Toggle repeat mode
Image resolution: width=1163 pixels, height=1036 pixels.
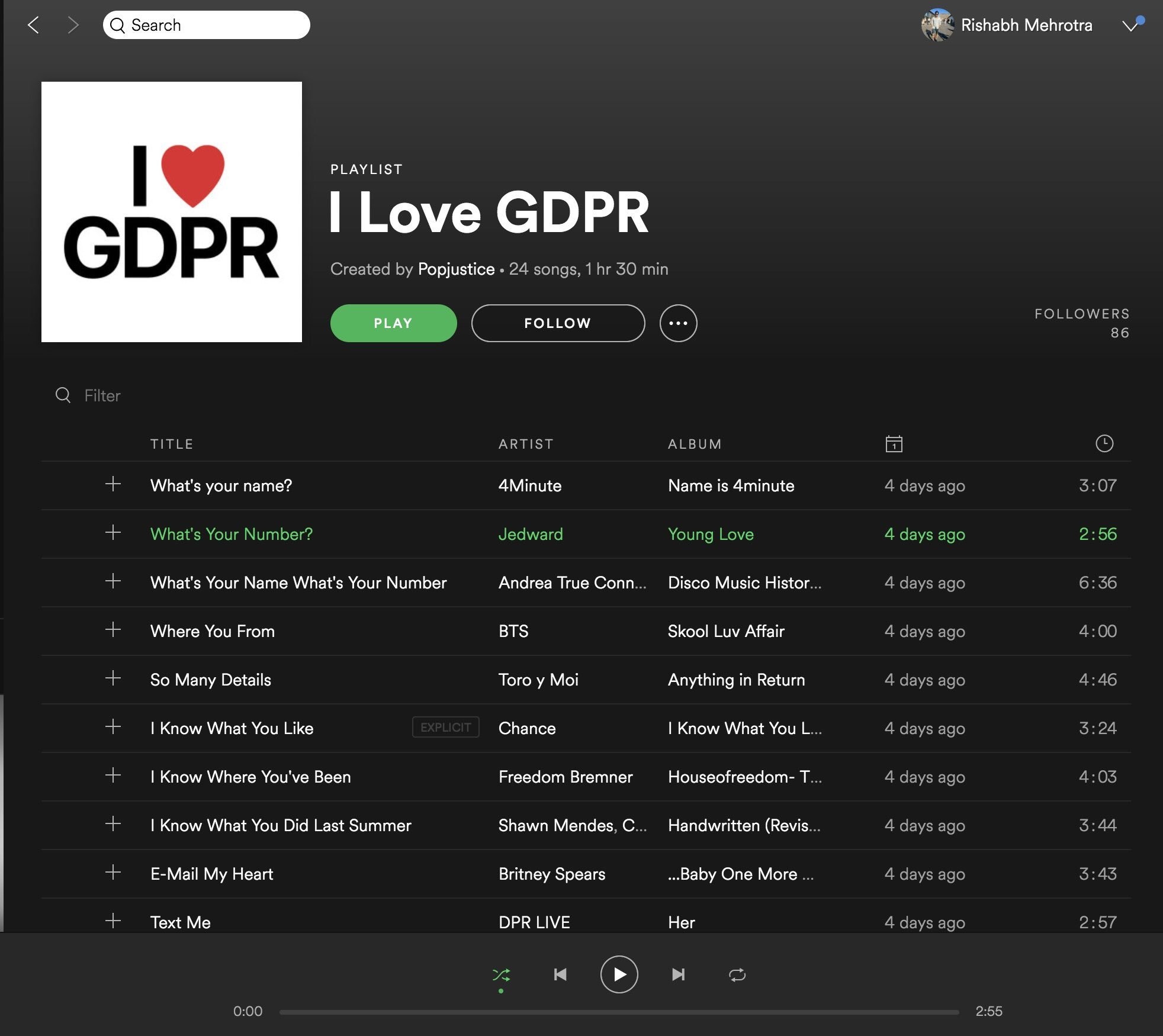(x=737, y=974)
